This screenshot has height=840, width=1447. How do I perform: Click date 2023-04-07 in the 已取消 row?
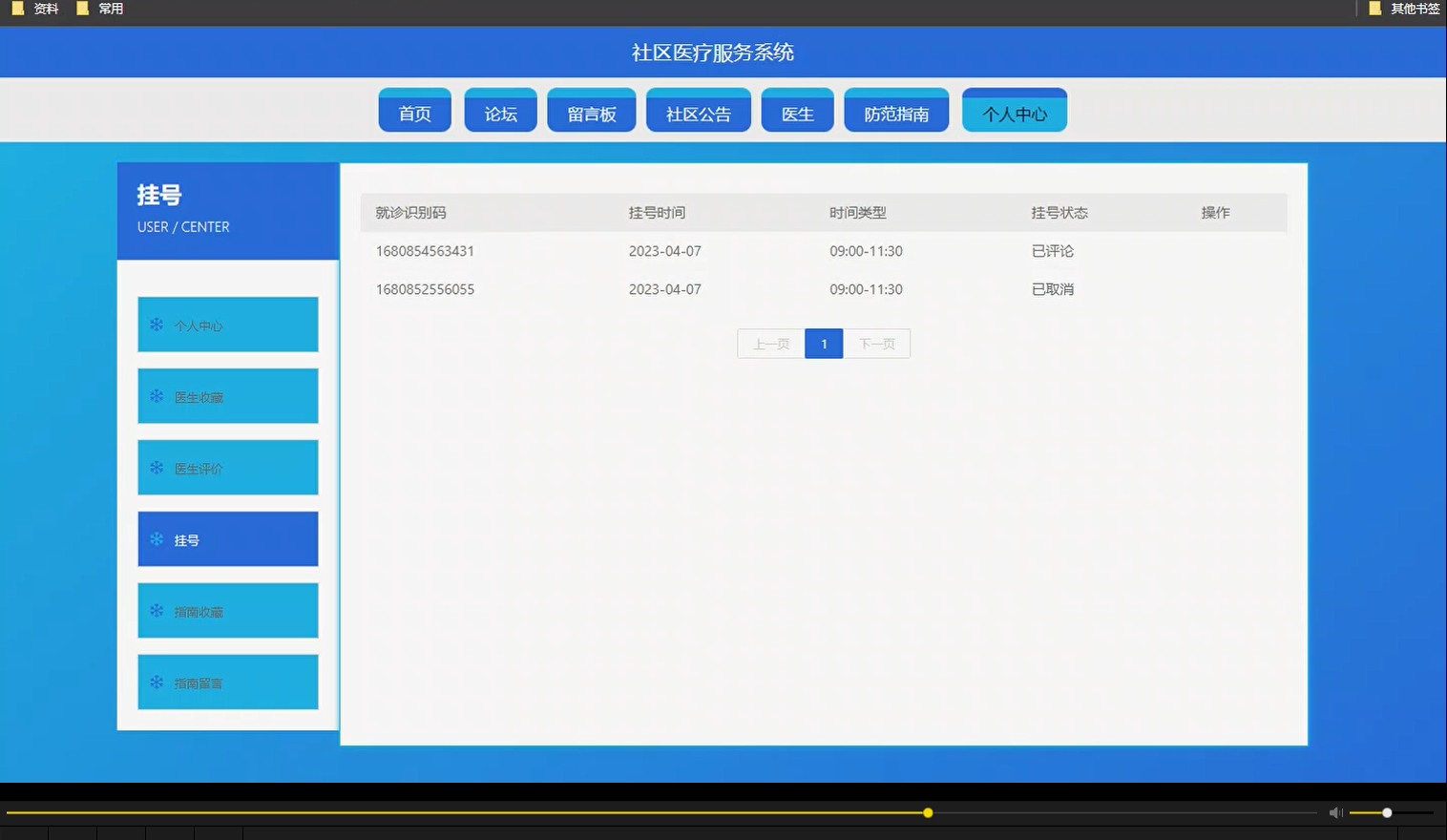pos(665,289)
